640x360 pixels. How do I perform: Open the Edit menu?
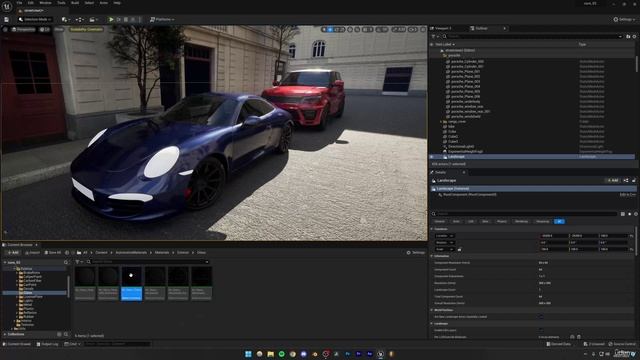pyautogui.click(x=31, y=3)
